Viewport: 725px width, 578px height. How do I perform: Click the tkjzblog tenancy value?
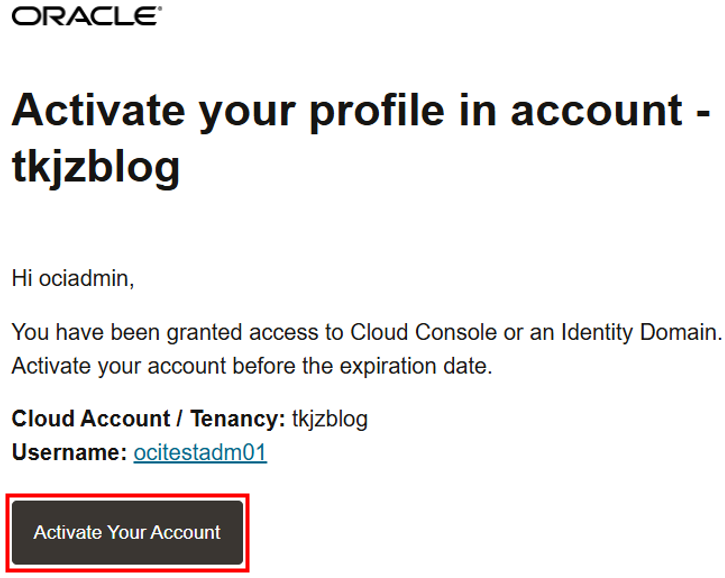click(x=330, y=419)
